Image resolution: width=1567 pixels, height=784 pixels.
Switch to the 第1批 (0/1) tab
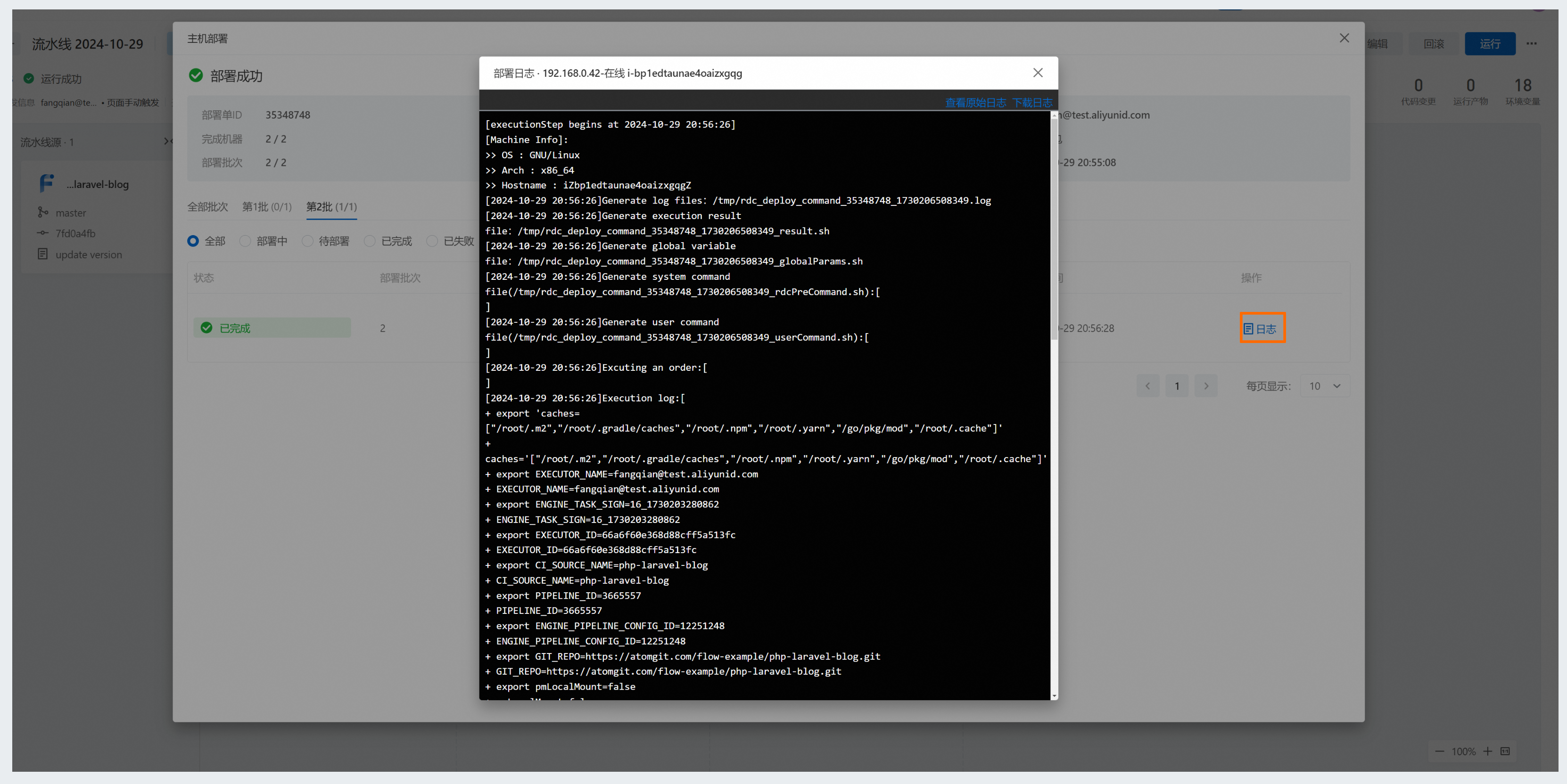(267, 207)
